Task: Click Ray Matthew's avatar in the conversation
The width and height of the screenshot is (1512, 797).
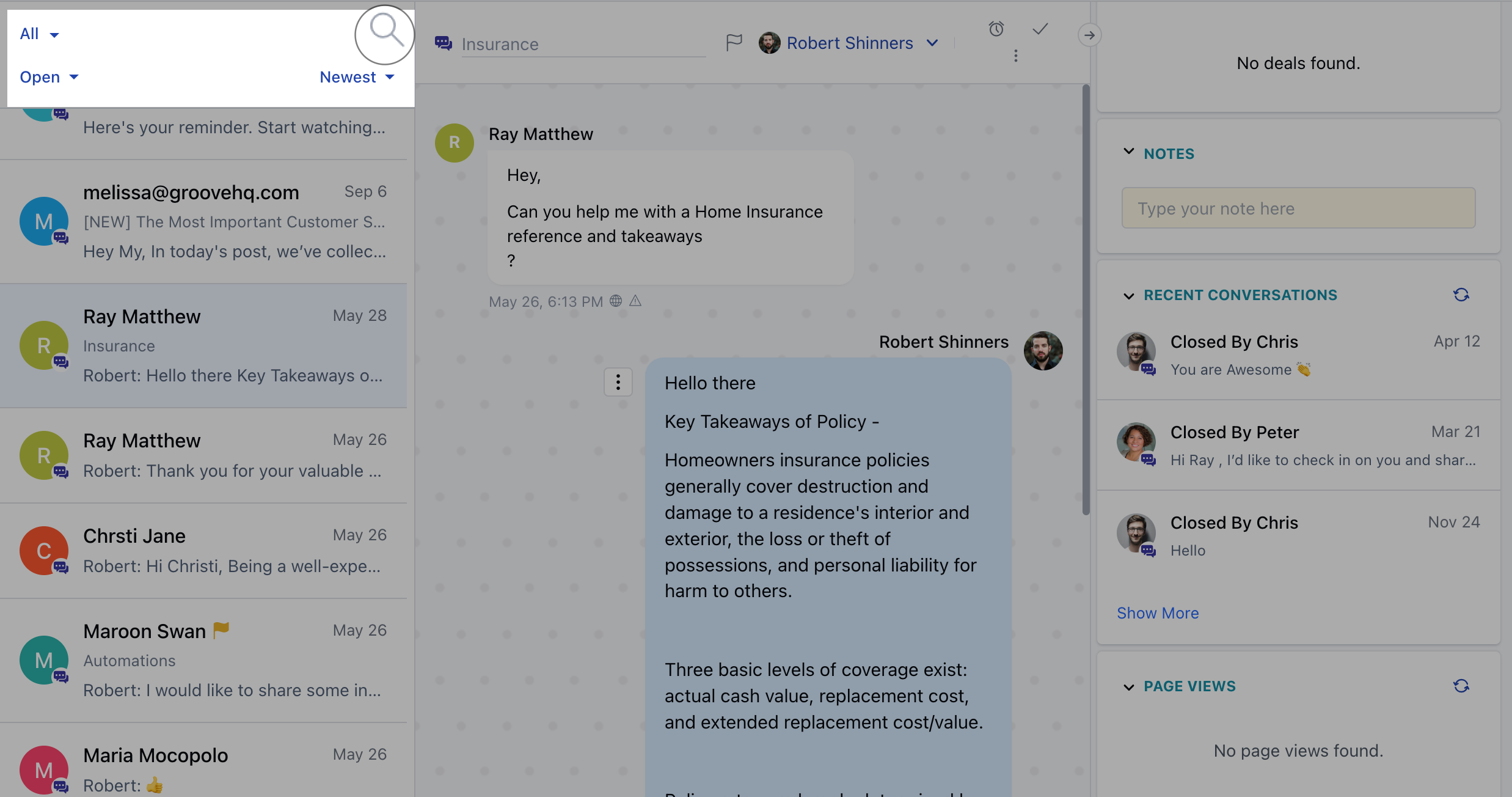Action: [454, 142]
